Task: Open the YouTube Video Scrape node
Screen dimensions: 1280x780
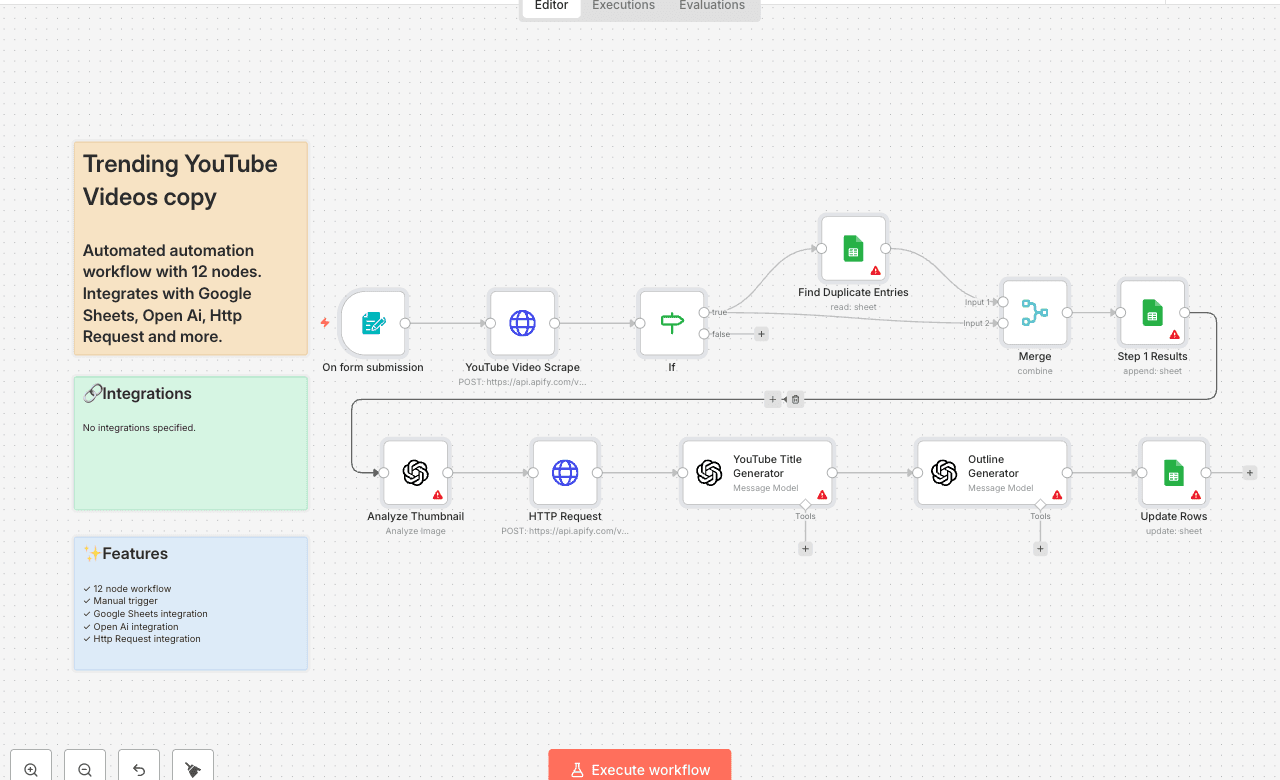Action: (x=522, y=323)
